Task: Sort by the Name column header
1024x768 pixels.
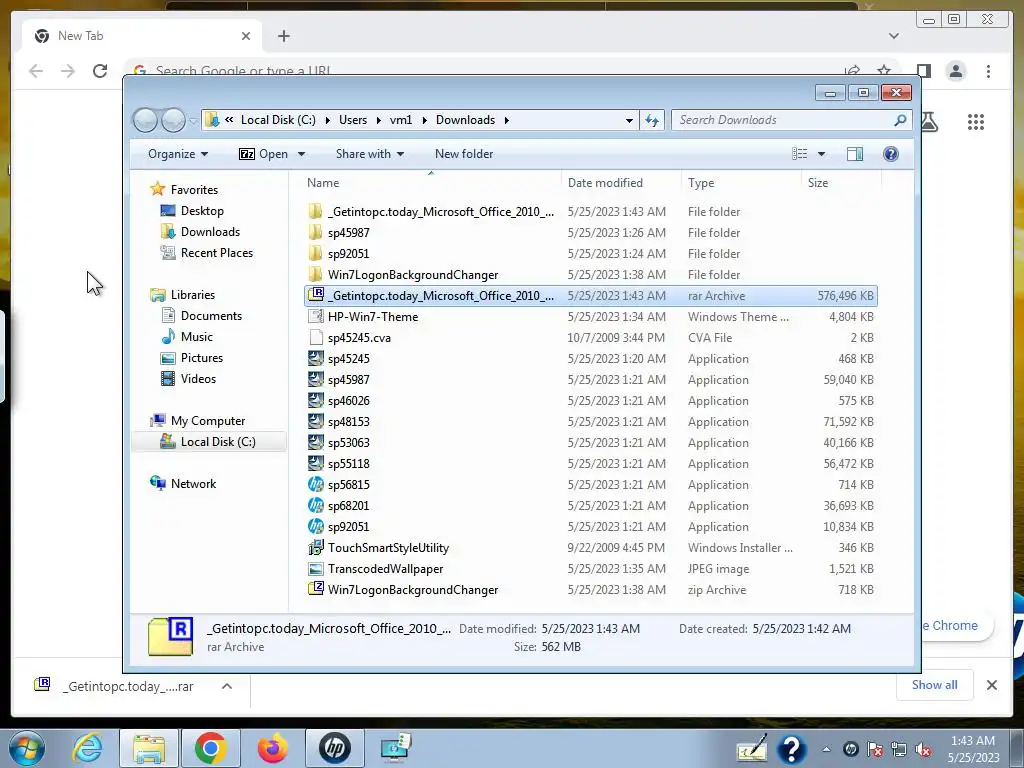Action: click(430, 183)
